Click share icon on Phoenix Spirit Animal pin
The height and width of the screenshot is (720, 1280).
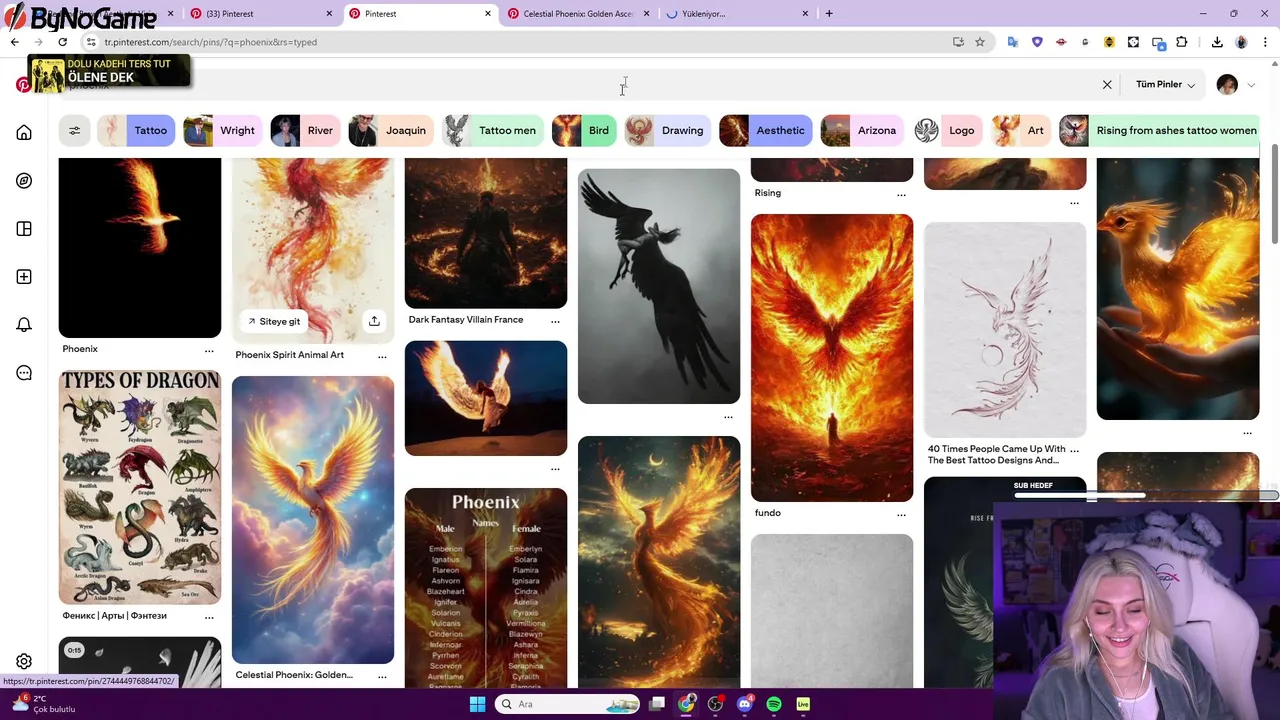(x=374, y=321)
